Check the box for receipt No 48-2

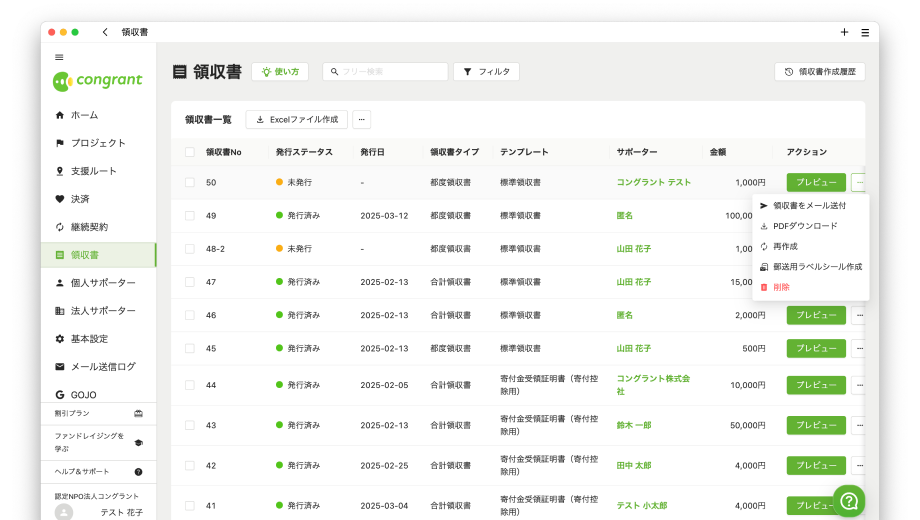point(190,249)
